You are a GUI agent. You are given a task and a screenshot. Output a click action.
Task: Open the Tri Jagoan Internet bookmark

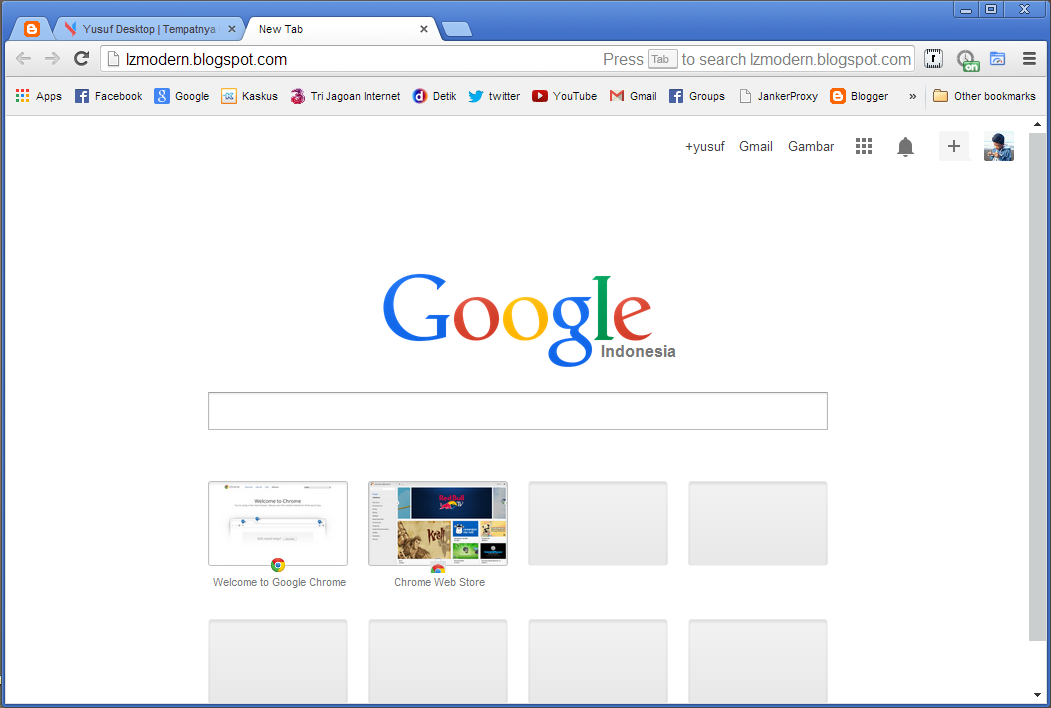click(x=345, y=96)
